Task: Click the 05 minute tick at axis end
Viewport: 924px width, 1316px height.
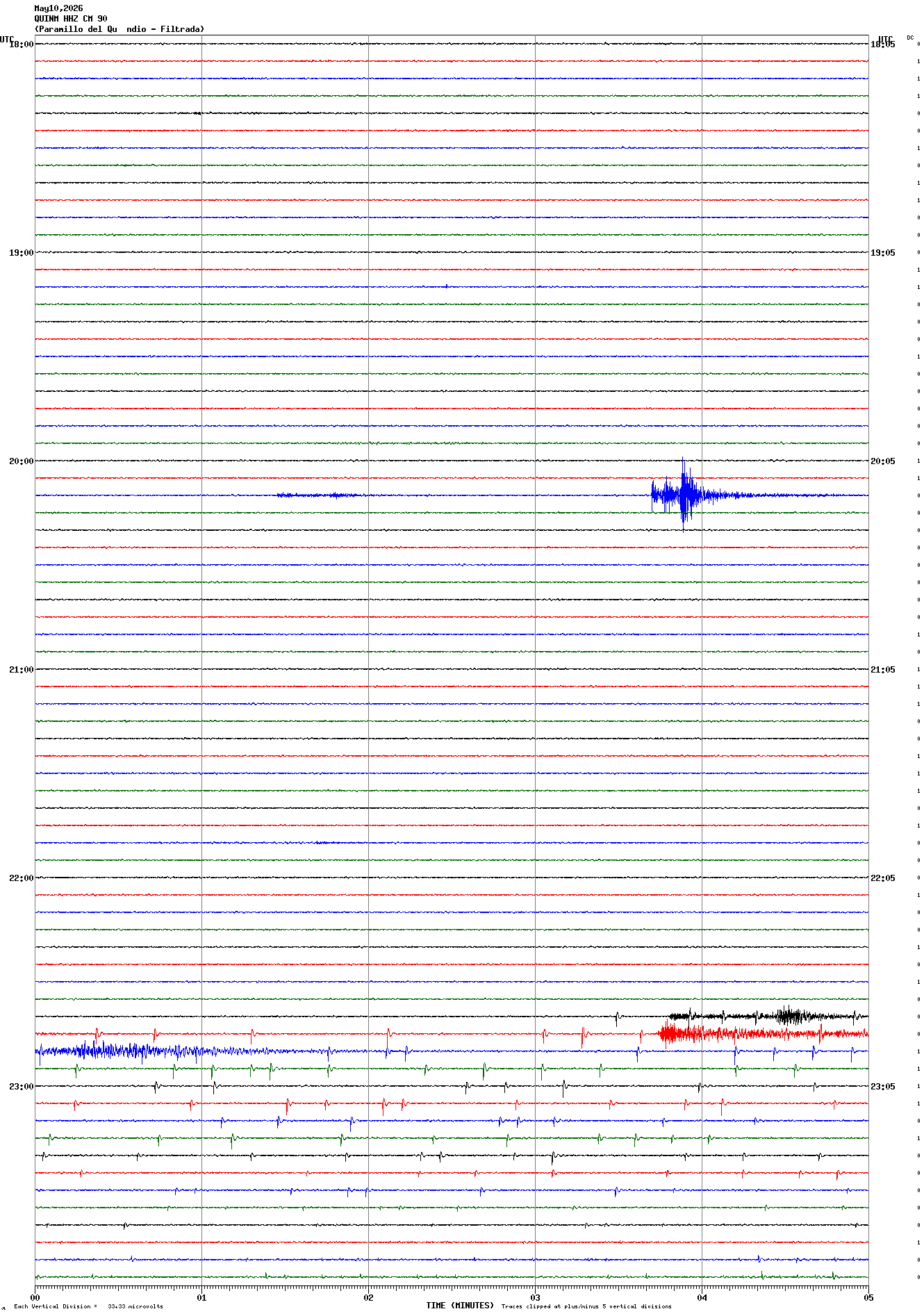Action: tap(868, 1297)
